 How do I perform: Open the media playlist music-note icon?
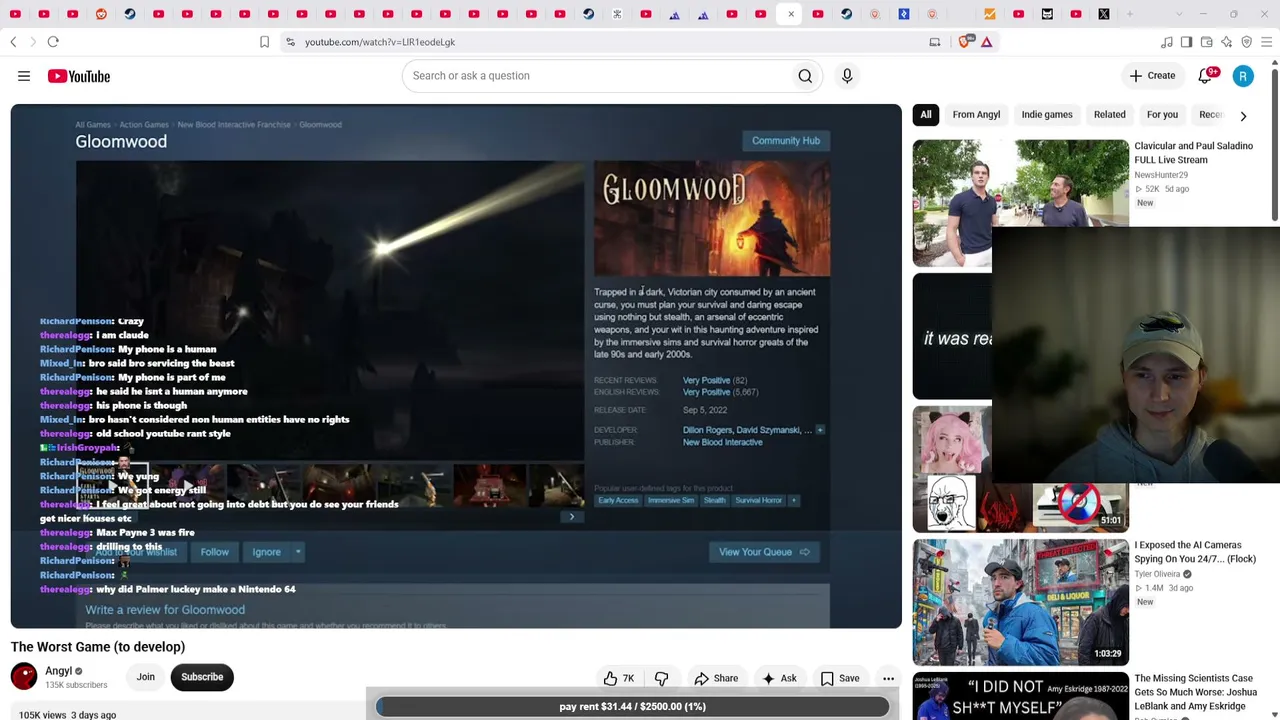coord(1166,42)
